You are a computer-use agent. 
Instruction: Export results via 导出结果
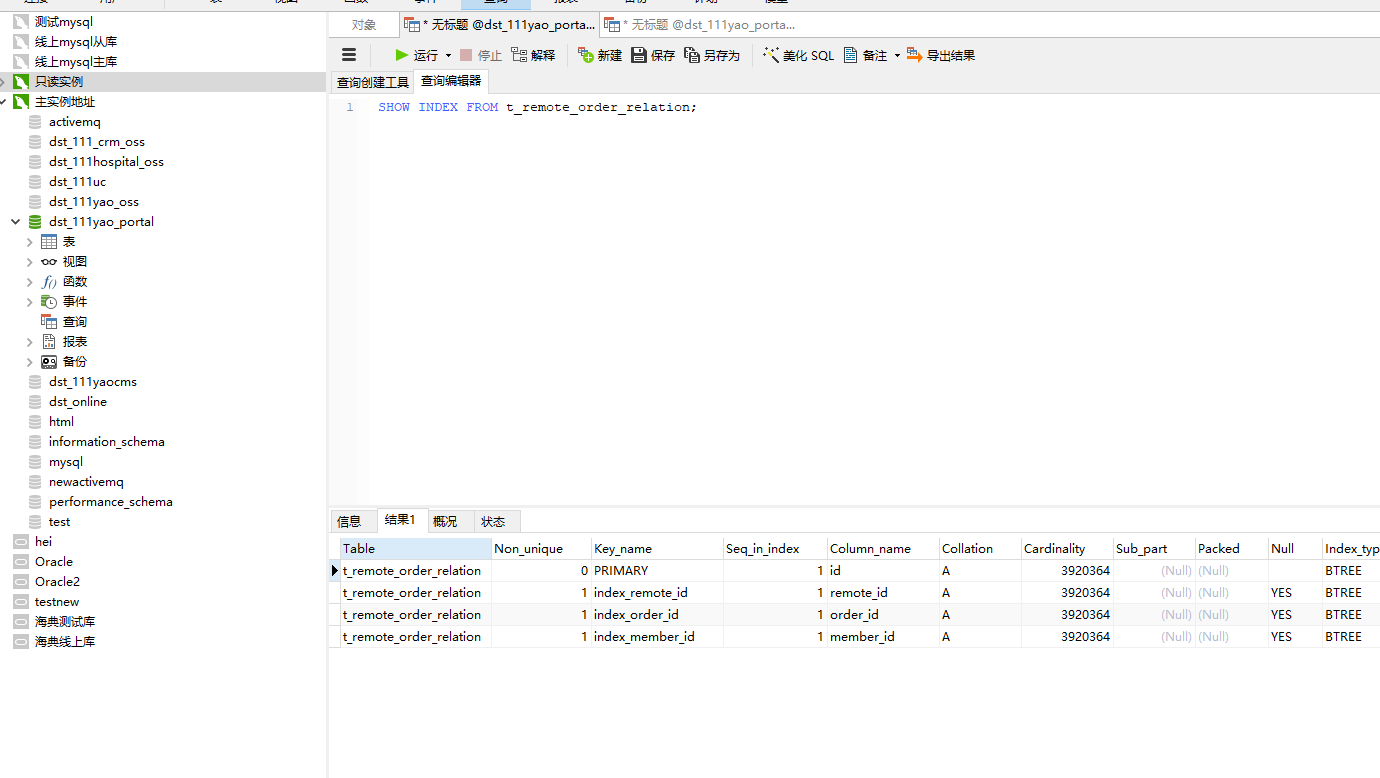(941, 55)
